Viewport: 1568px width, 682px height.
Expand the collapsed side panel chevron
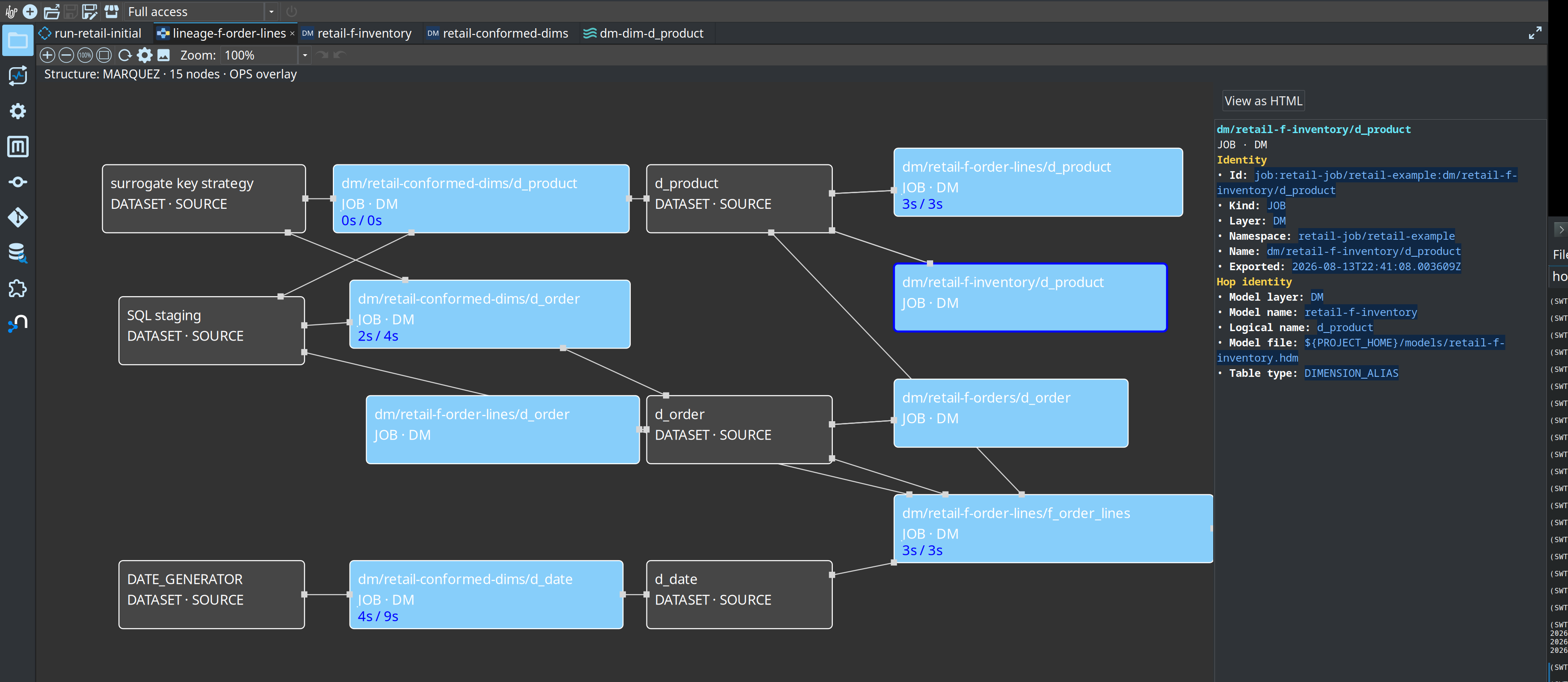[1561, 229]
